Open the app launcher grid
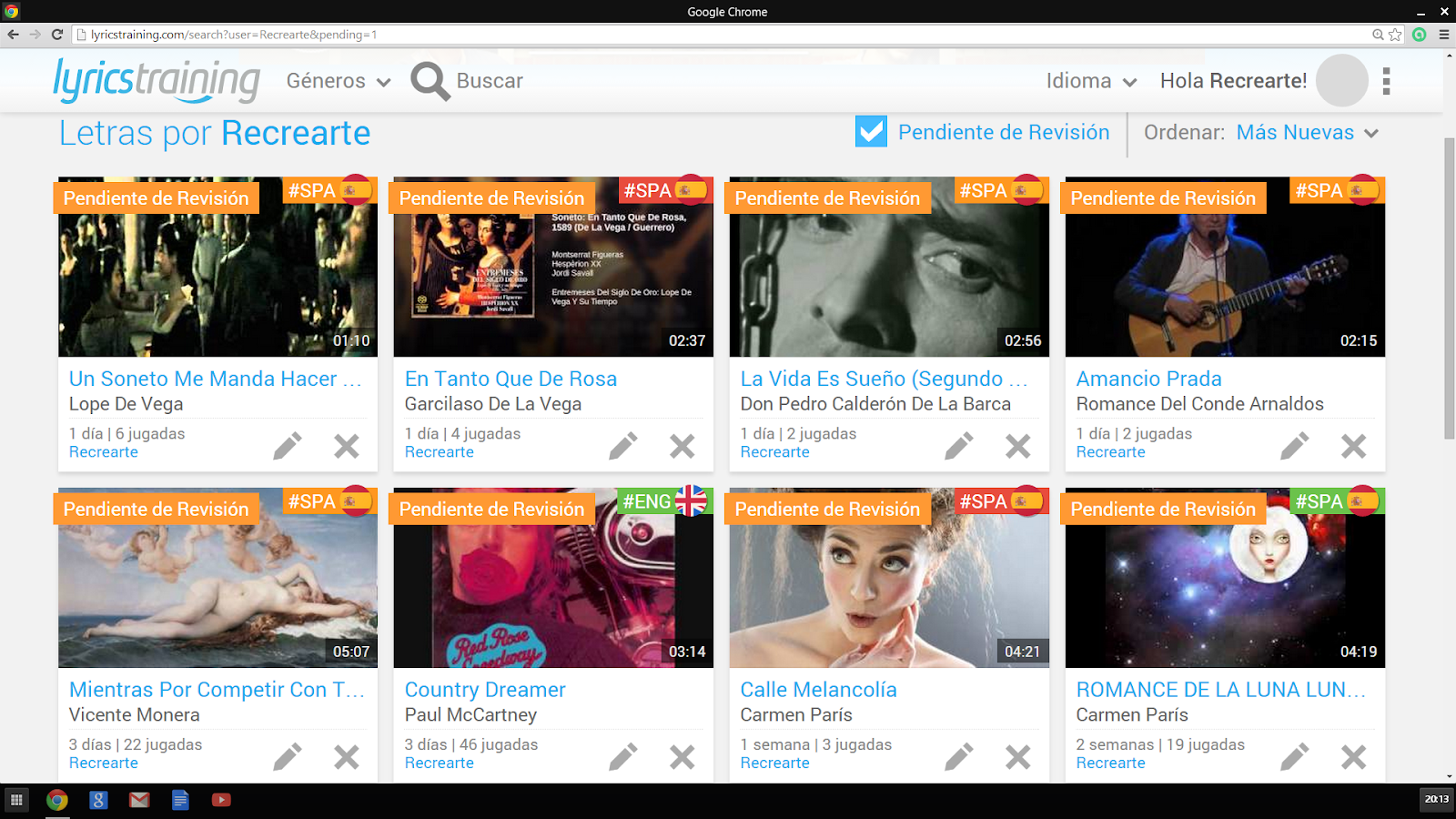The width and height of the screenshot is (1456, 819). coord(16,800)
